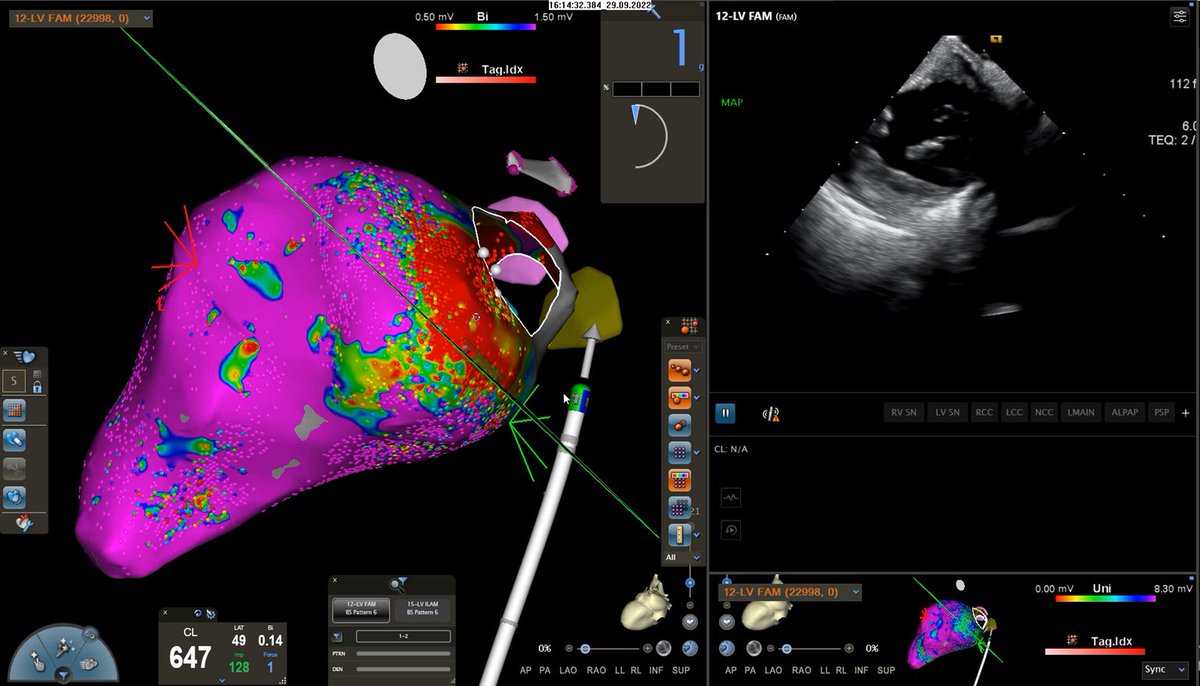The width and height of the screenshot is (1200, 686).
Task: Collapse the radial menu with the bottom triangle
Action: click(x=63, y=675)
